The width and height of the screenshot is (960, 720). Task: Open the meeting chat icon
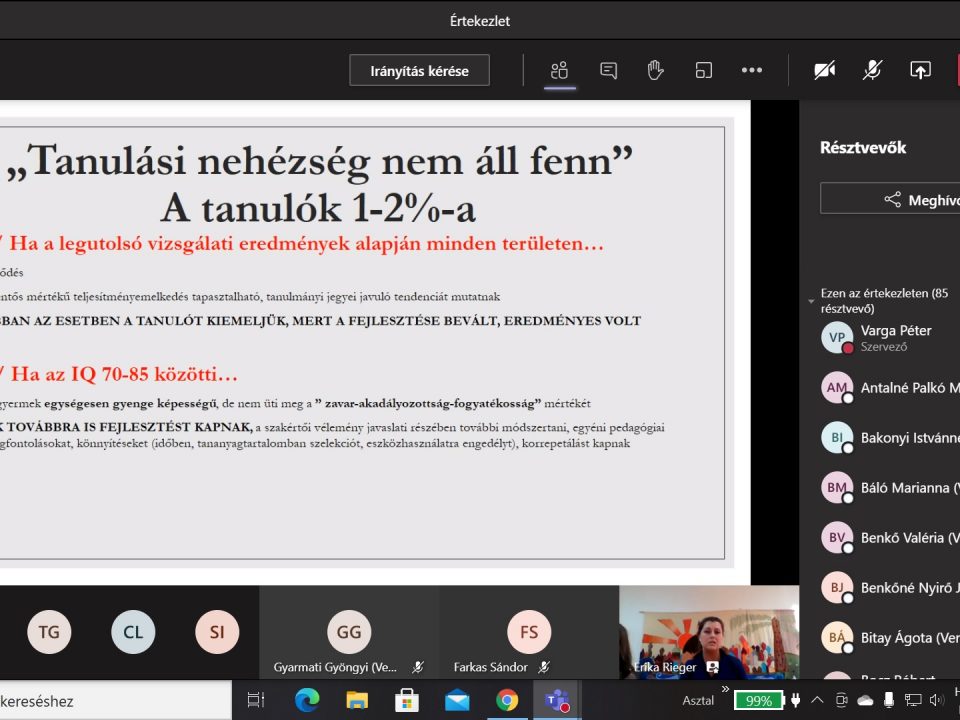point(608,70)
